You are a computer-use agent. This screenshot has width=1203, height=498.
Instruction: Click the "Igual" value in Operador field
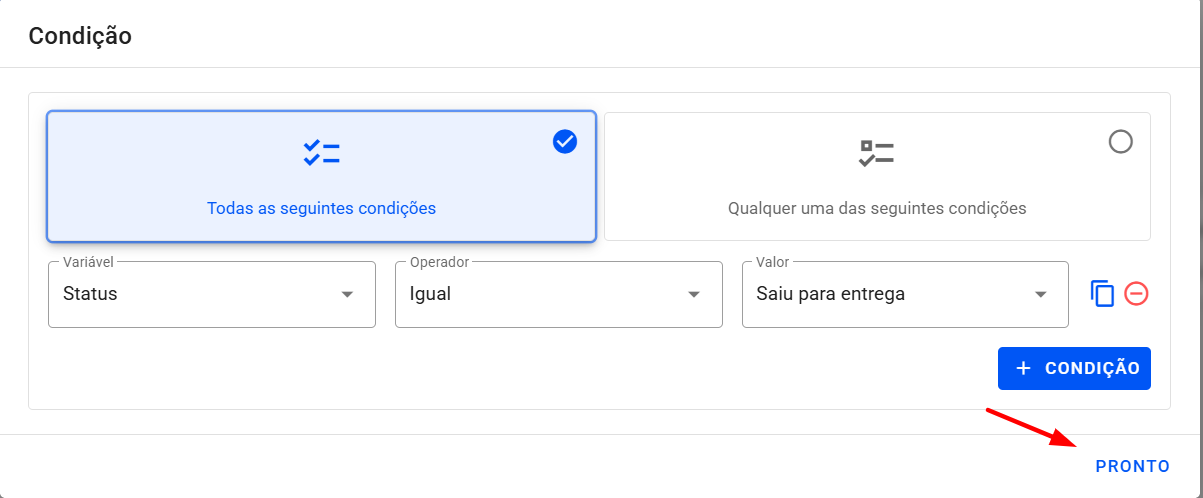(430, 295)
